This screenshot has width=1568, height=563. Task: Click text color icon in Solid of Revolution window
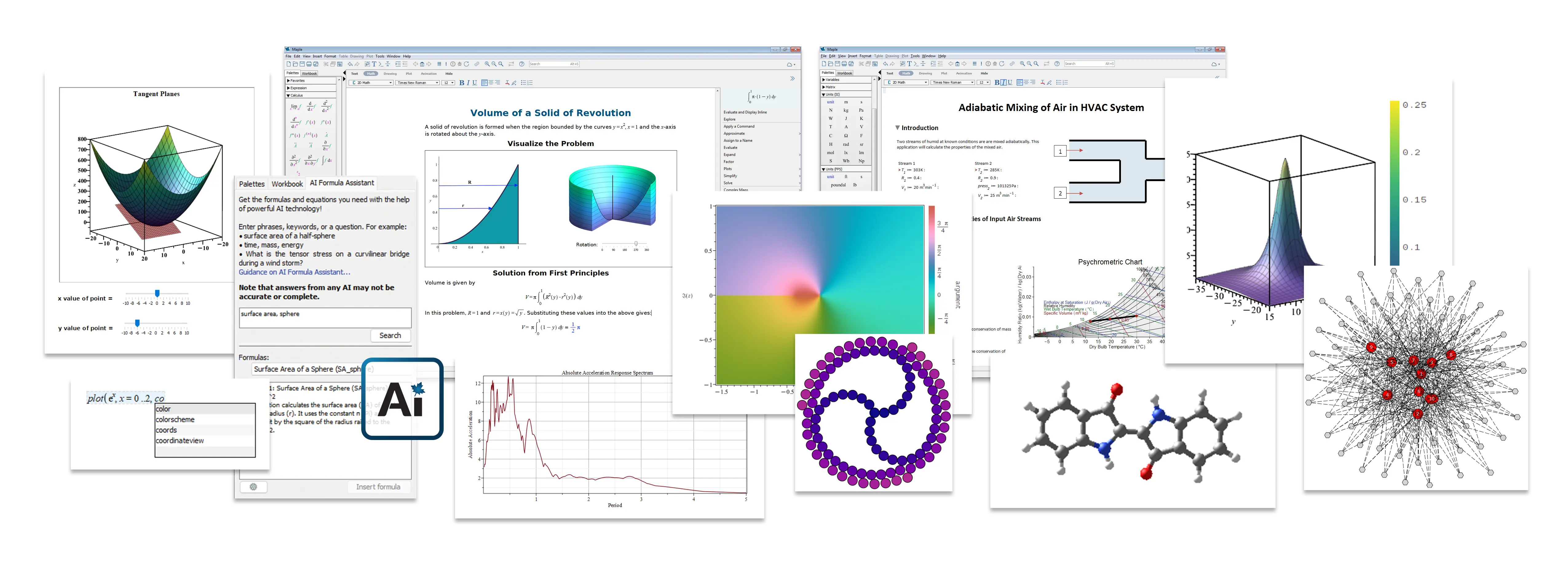[x=508, y=83]
